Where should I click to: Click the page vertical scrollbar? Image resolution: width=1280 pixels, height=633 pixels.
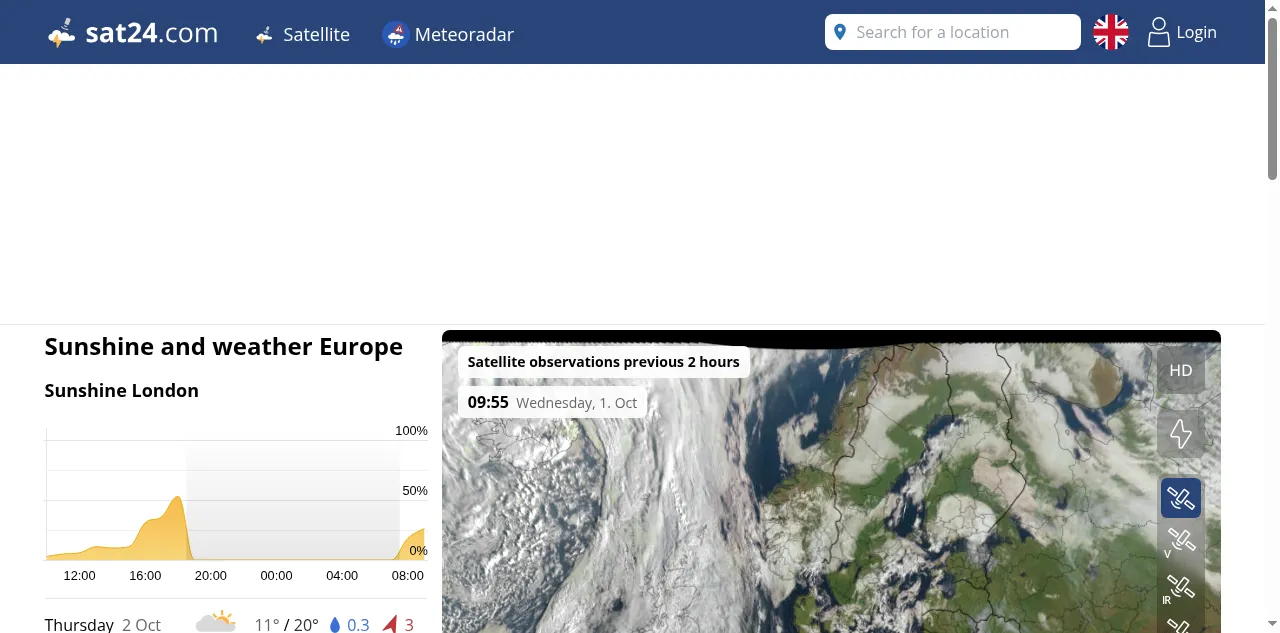(1272, 100)
